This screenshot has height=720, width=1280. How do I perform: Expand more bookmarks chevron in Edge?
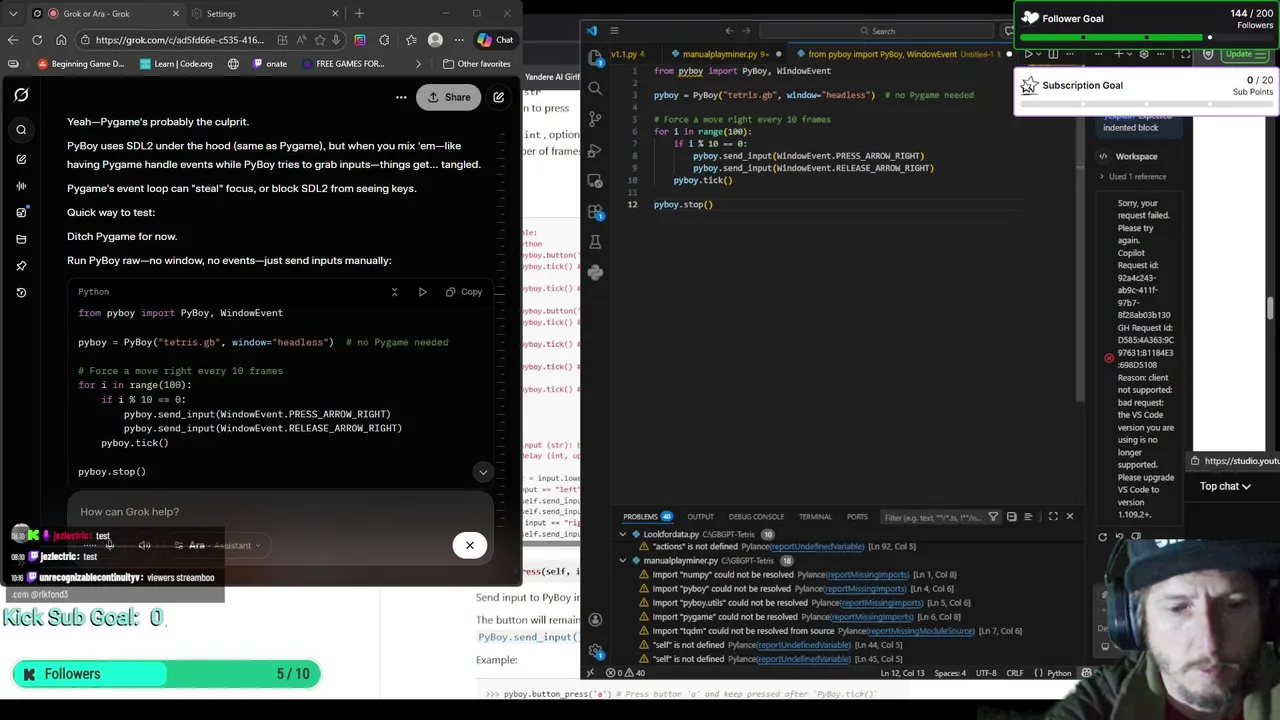[x=418, y=64]
